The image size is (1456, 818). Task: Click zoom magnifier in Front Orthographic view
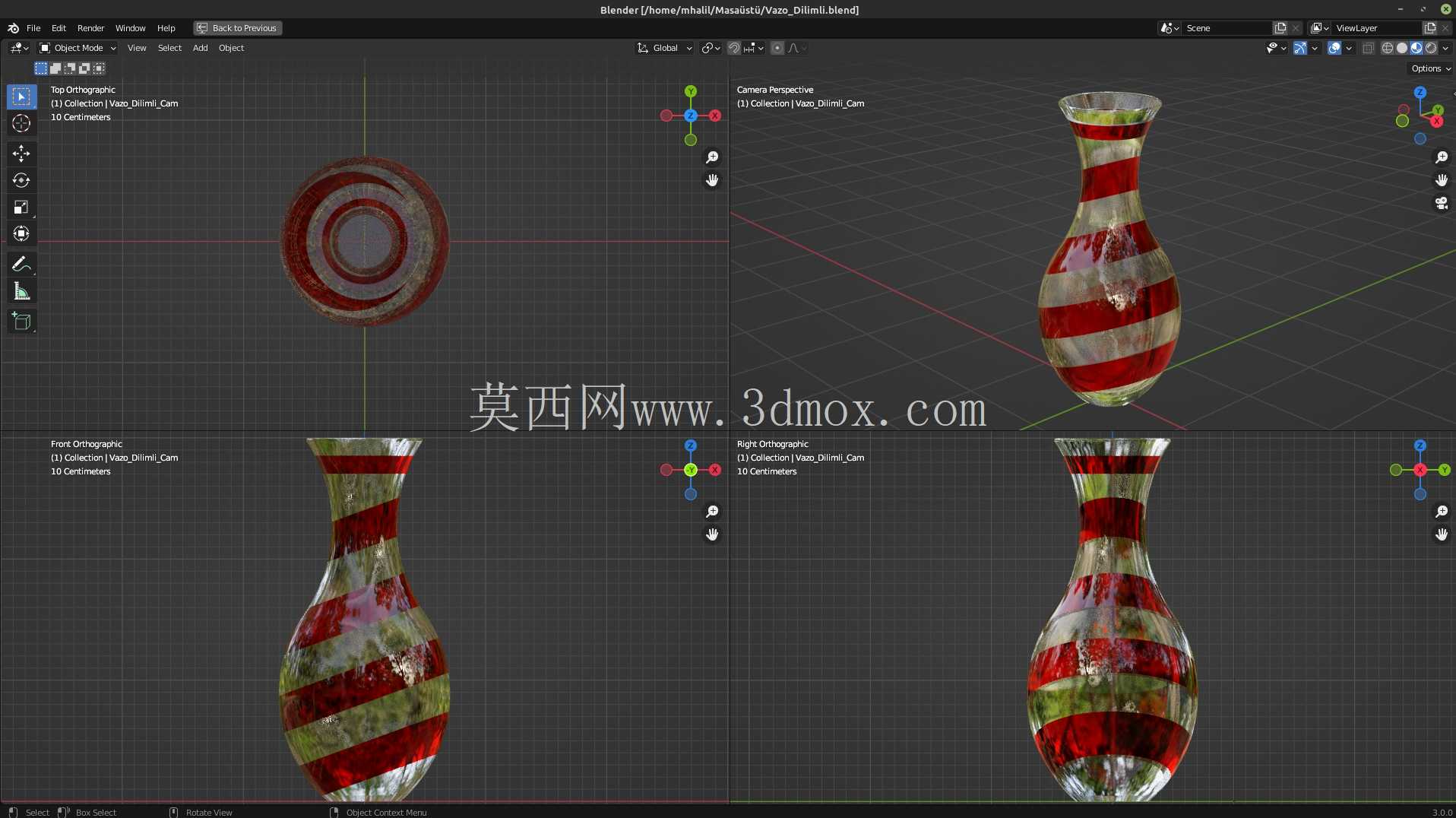point(712,512)
